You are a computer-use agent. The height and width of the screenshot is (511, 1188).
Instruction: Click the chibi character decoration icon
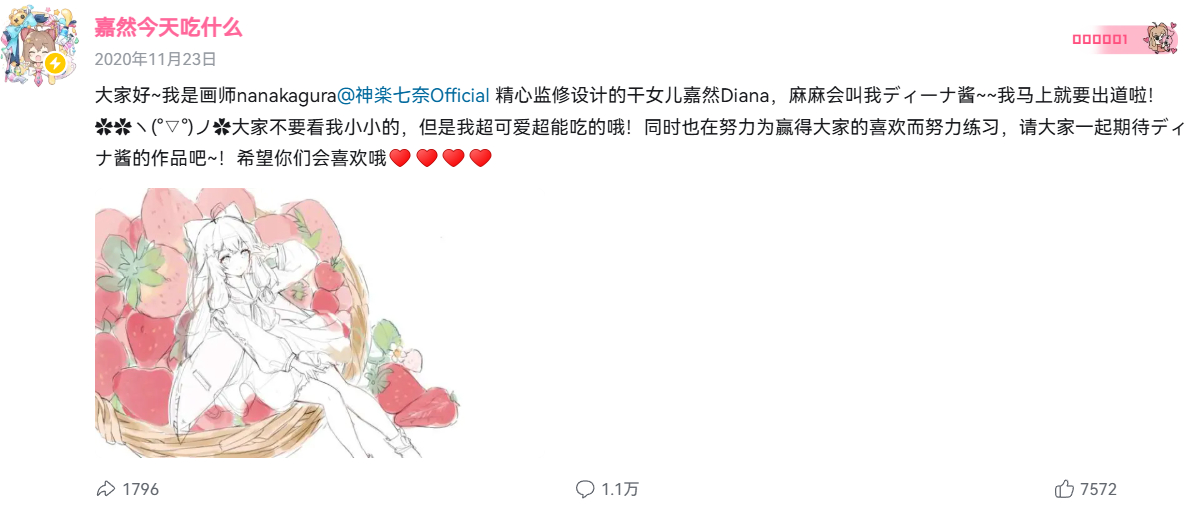pos(1161,38)
